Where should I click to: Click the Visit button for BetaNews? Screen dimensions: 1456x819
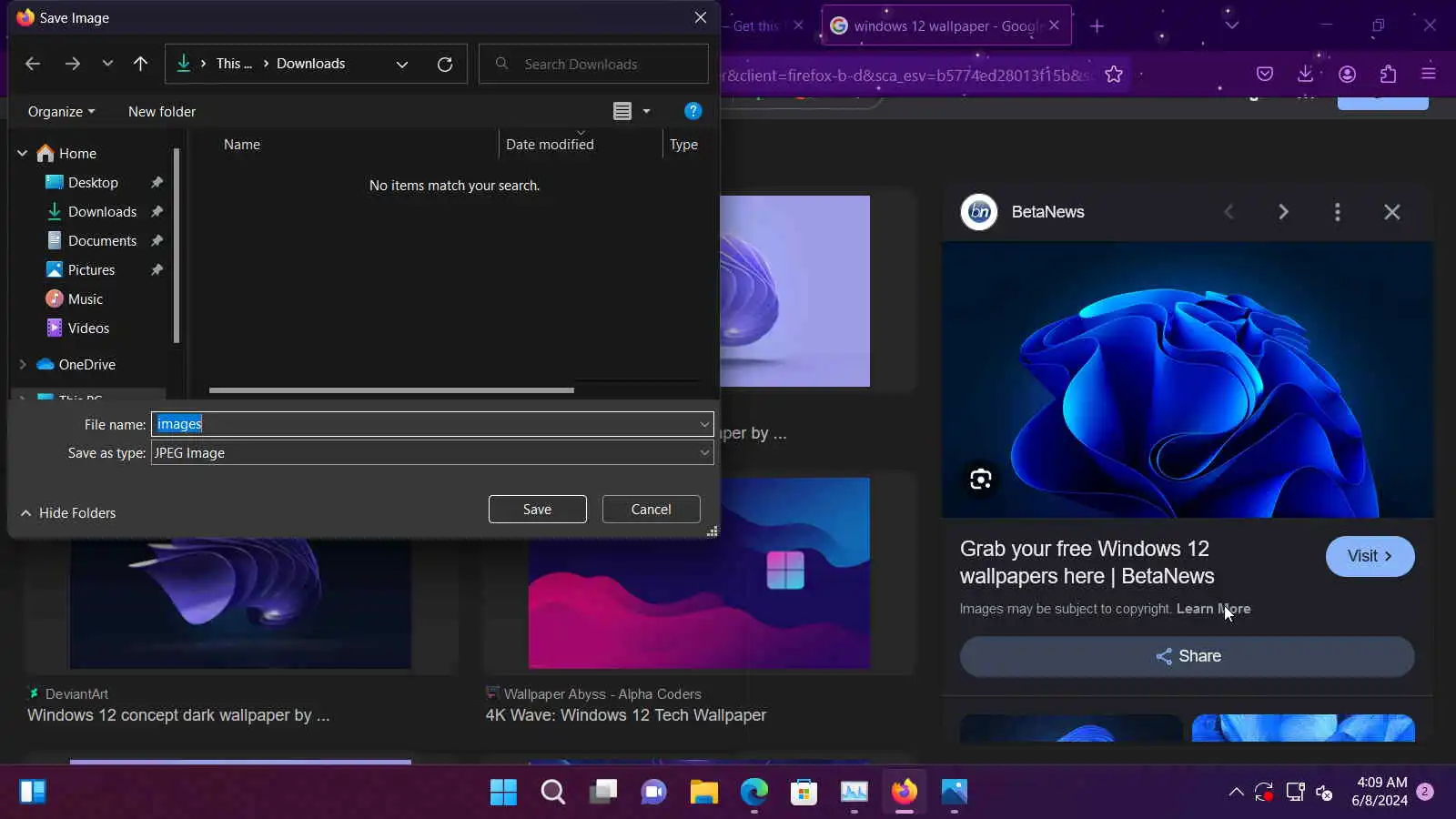pyautogui.click(x=1370, y=557)
